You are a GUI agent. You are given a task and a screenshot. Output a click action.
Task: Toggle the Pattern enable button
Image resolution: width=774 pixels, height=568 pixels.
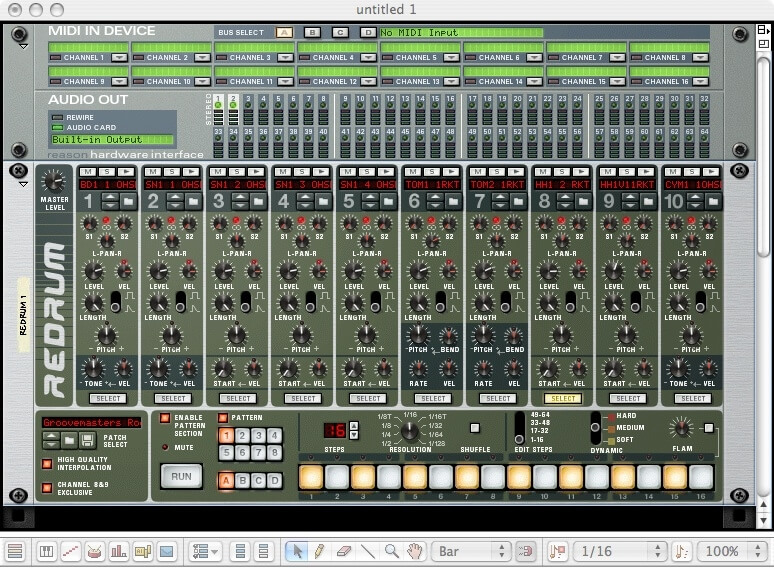[x=223, y=418]
